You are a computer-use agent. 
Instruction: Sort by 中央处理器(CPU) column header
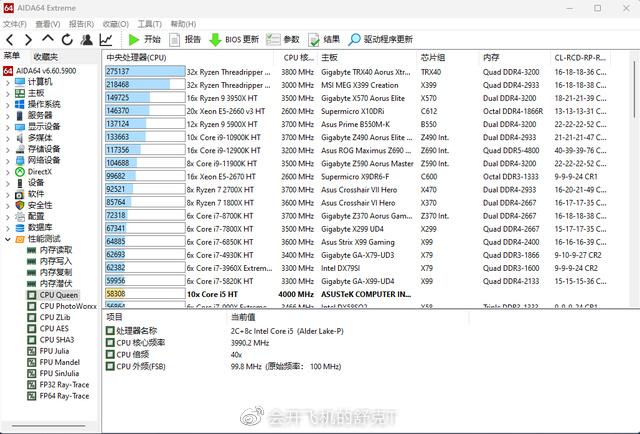click(x=136, y=58)
